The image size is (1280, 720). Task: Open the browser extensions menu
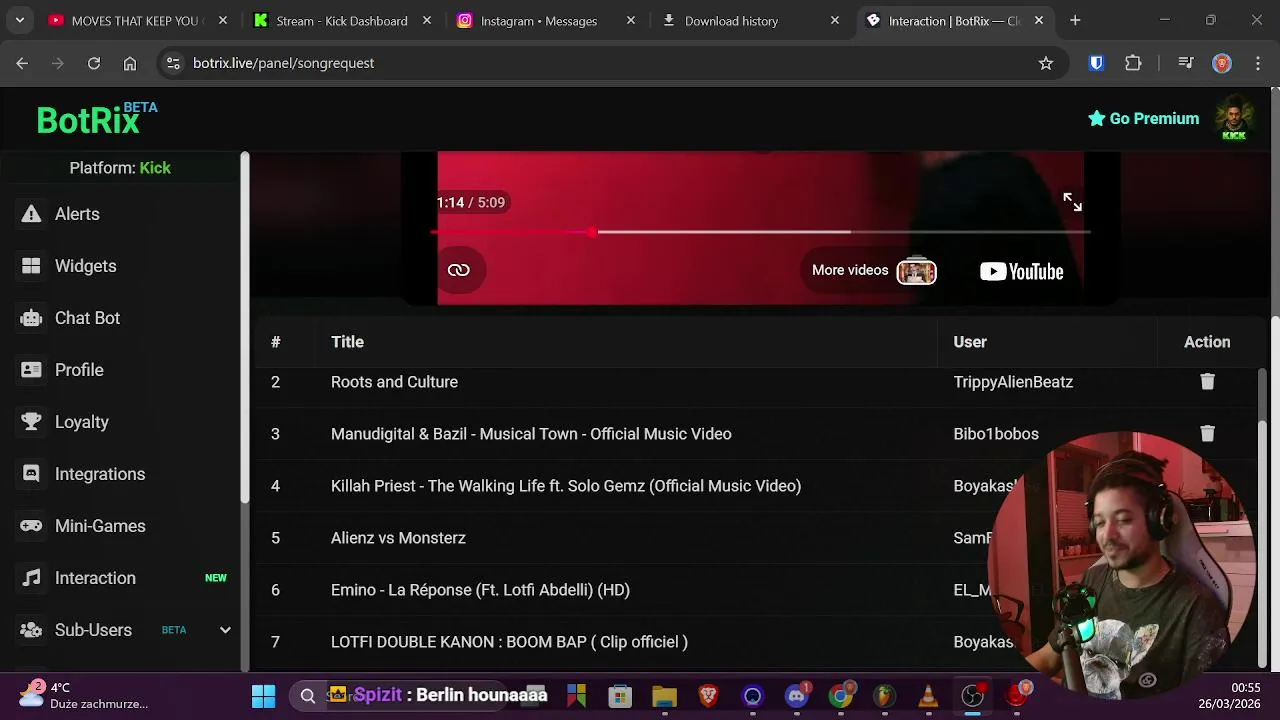1133,63
